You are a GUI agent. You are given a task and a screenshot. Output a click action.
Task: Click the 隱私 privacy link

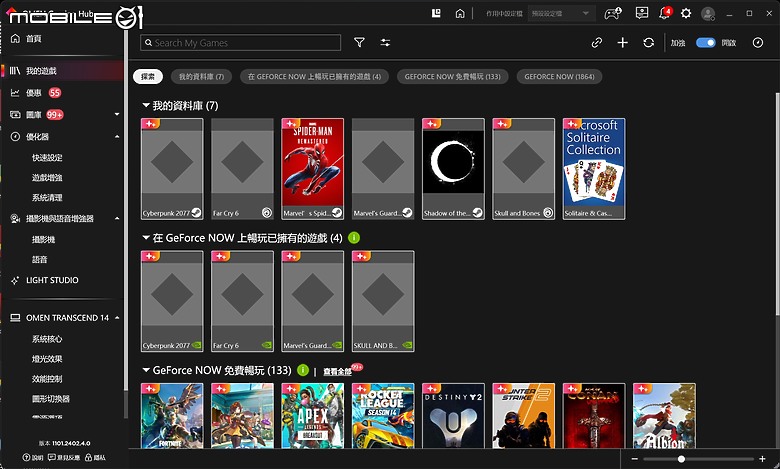click(95, 458)
